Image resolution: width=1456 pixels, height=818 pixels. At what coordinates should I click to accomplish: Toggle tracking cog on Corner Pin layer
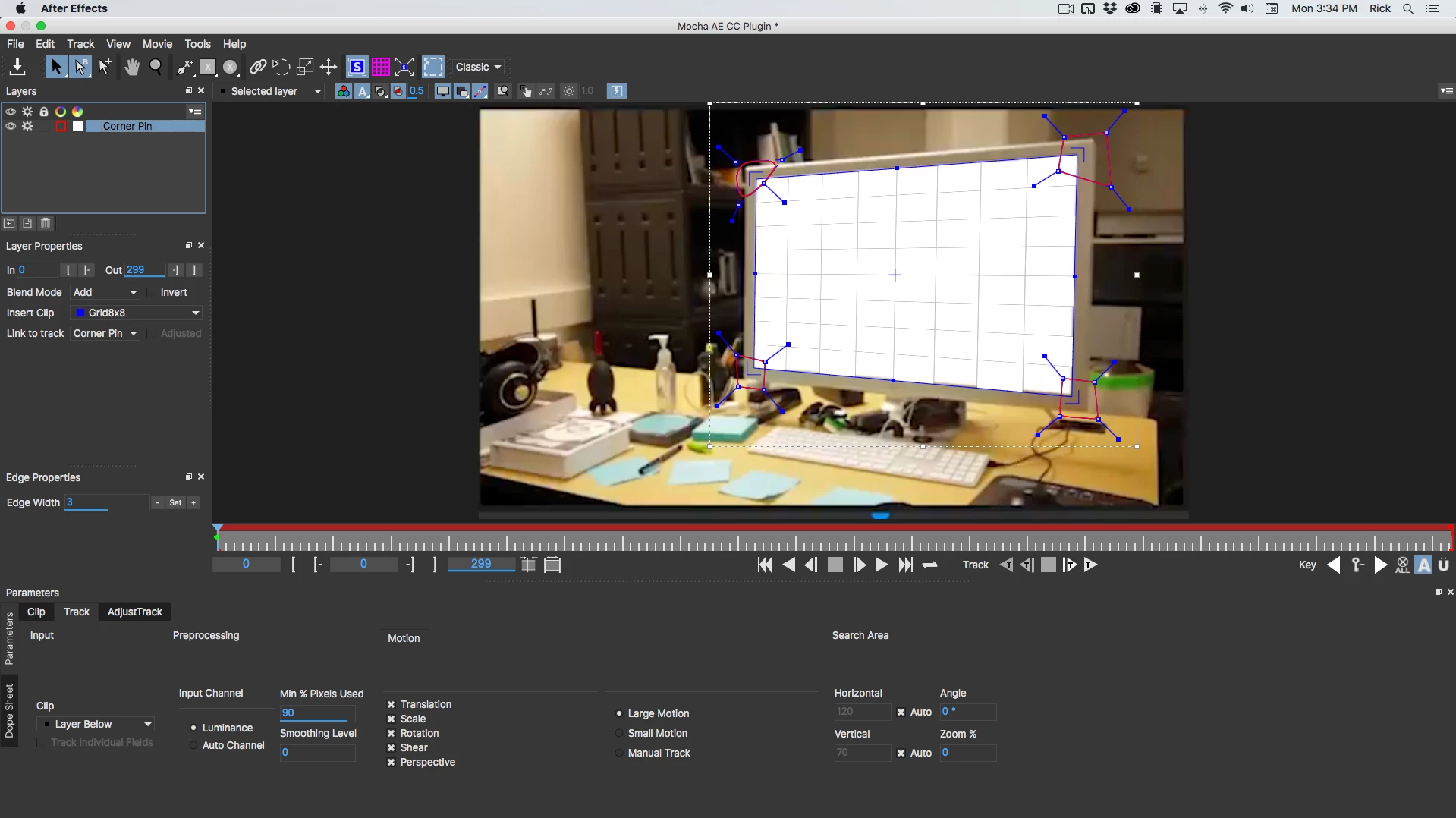click(x=27, y=126)
